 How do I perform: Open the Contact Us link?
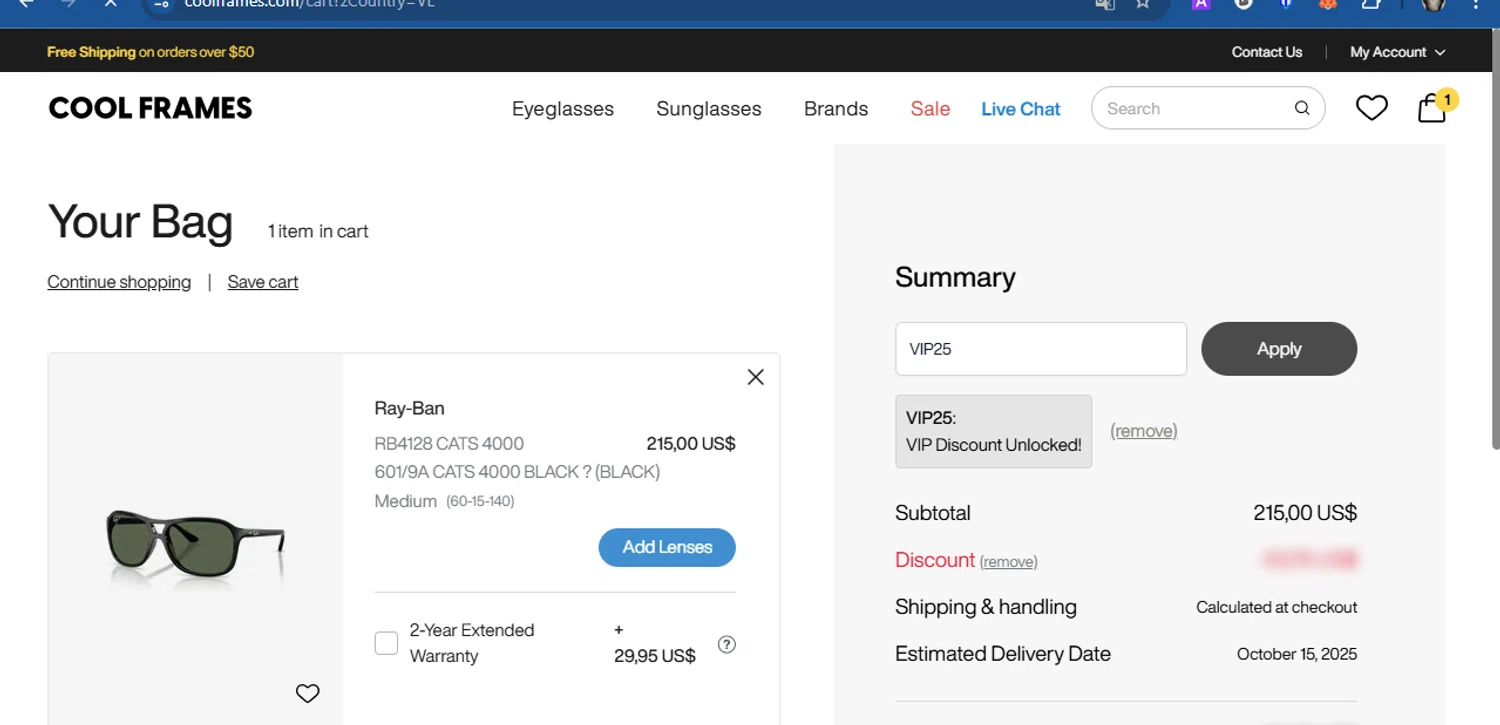1267,52
